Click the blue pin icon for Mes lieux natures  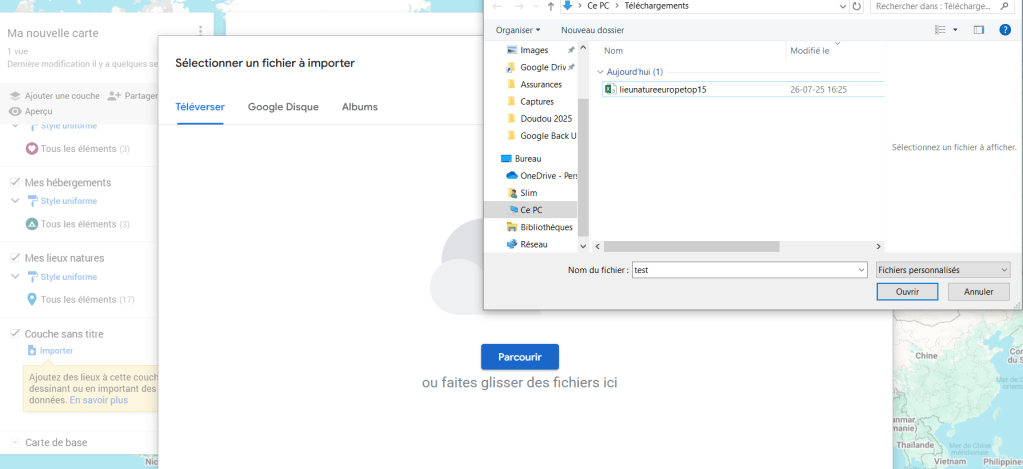tap(32, 300)
